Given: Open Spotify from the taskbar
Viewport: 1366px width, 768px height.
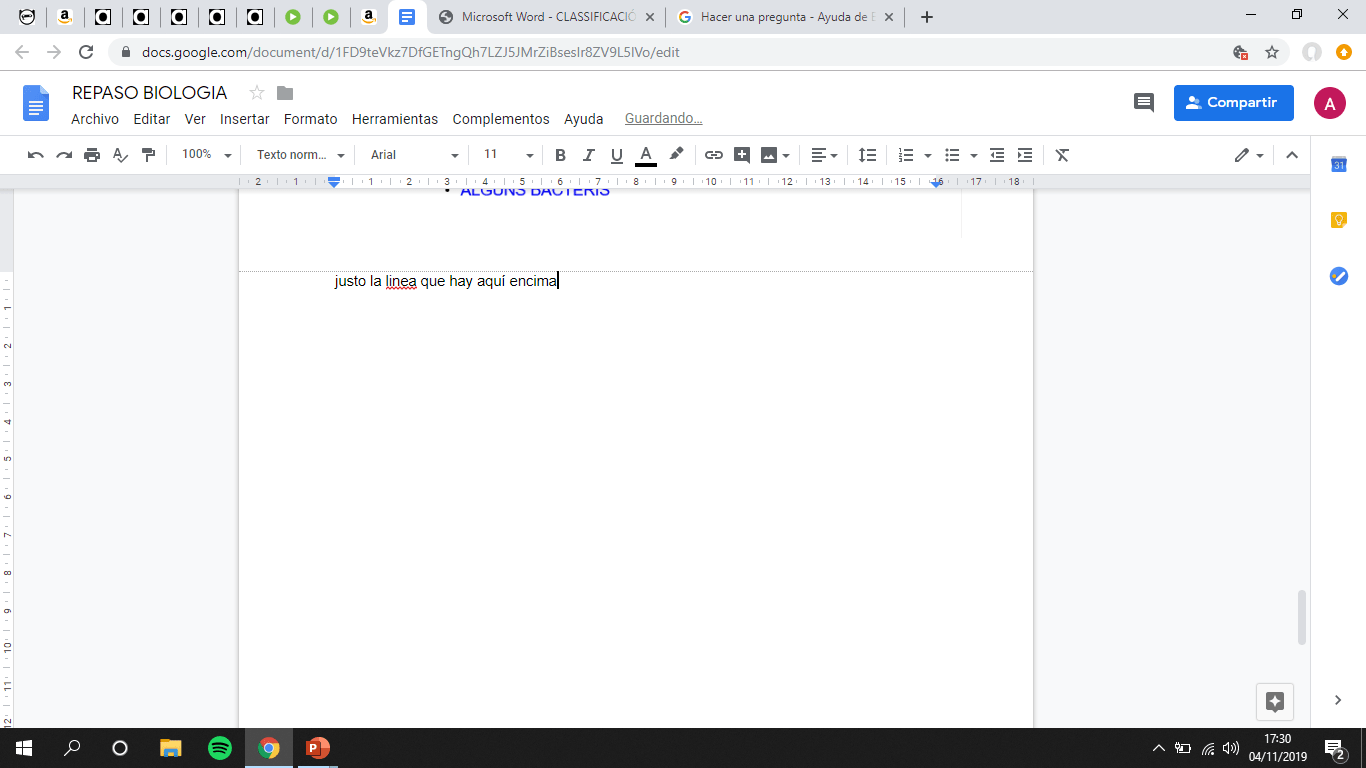Looking at the screenshot, I should pos(220,748).
